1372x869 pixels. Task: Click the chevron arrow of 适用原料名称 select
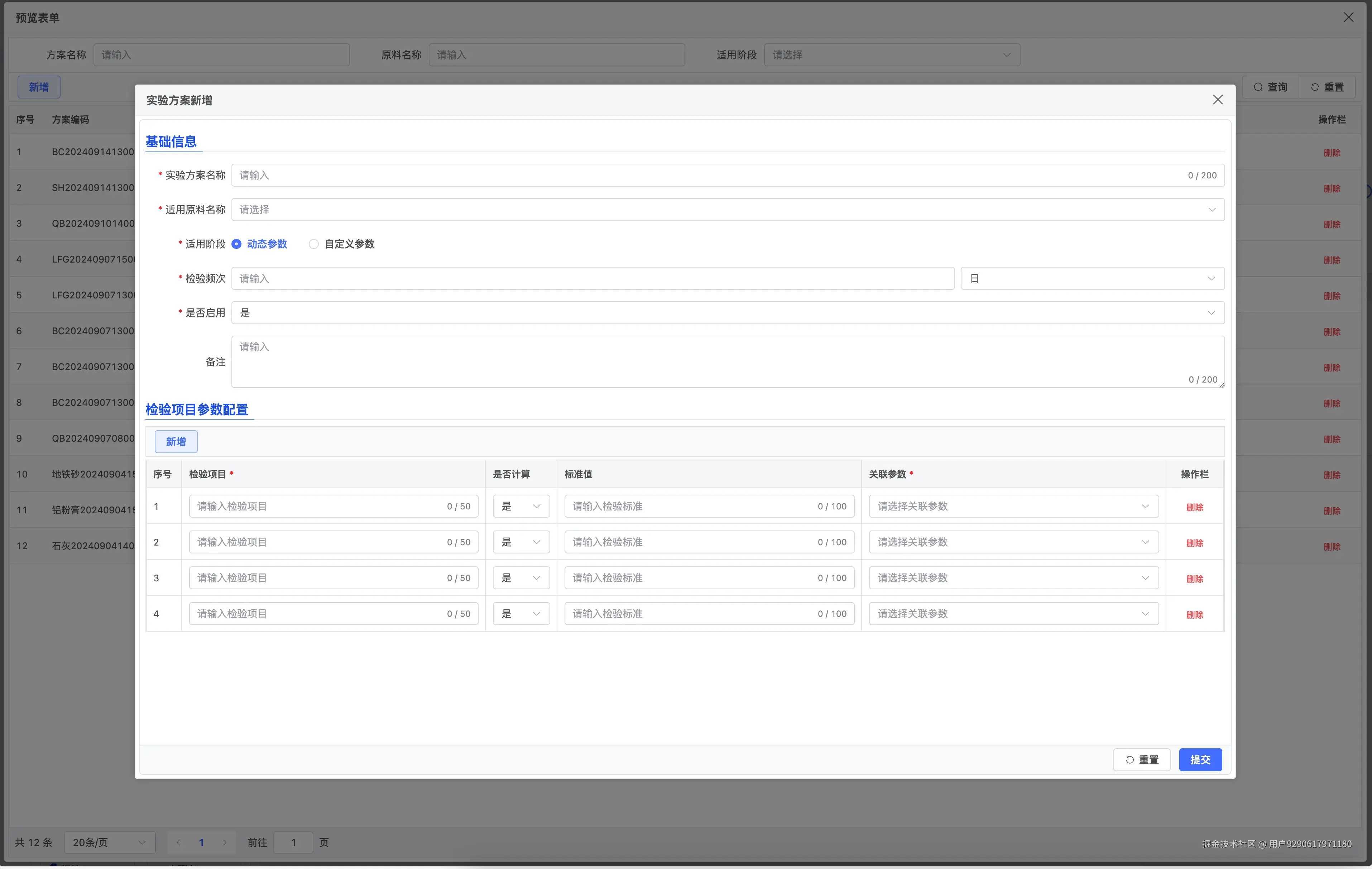pyautogui.click(x=1211, y=210)
